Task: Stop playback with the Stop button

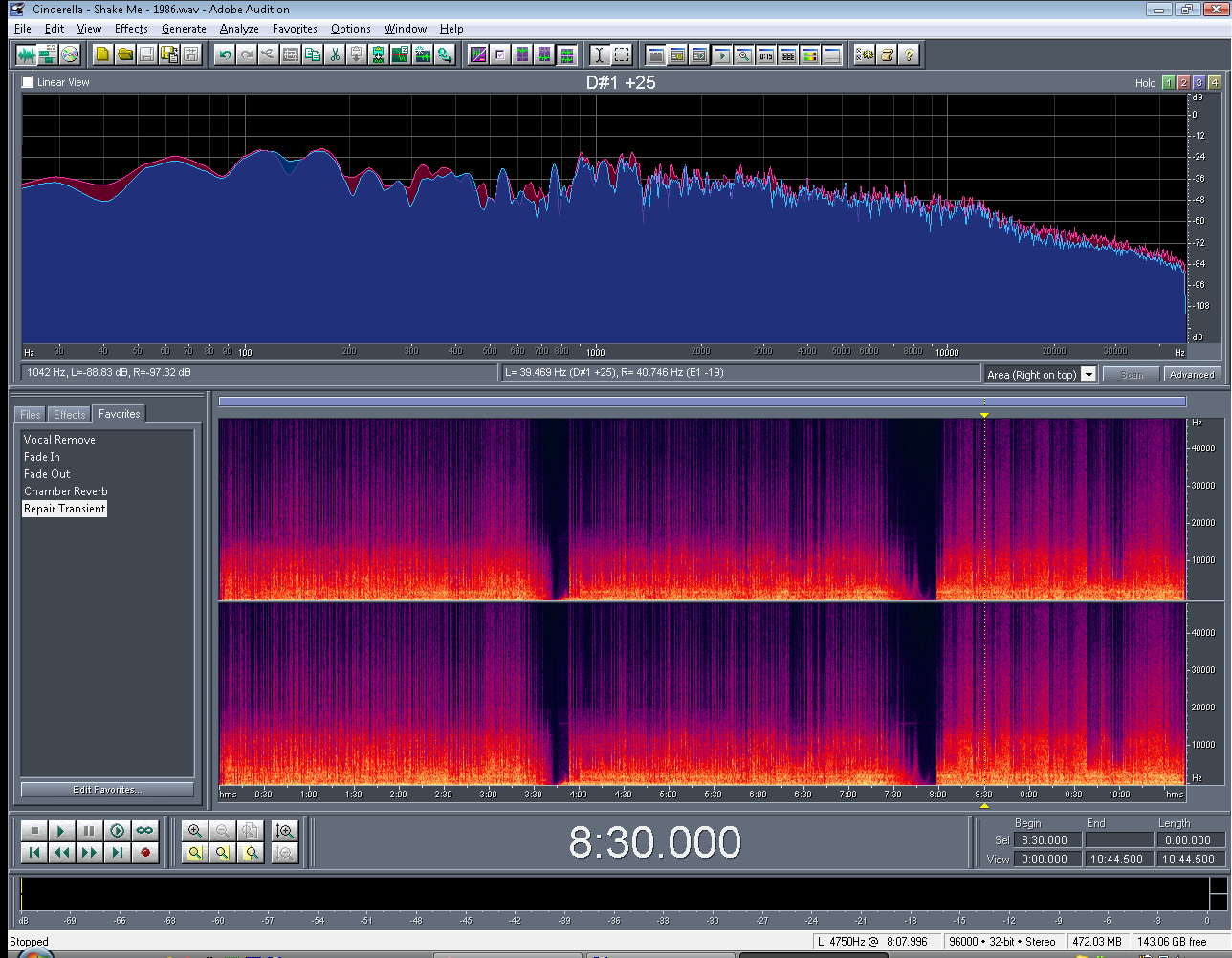Action: coord(33,831)
